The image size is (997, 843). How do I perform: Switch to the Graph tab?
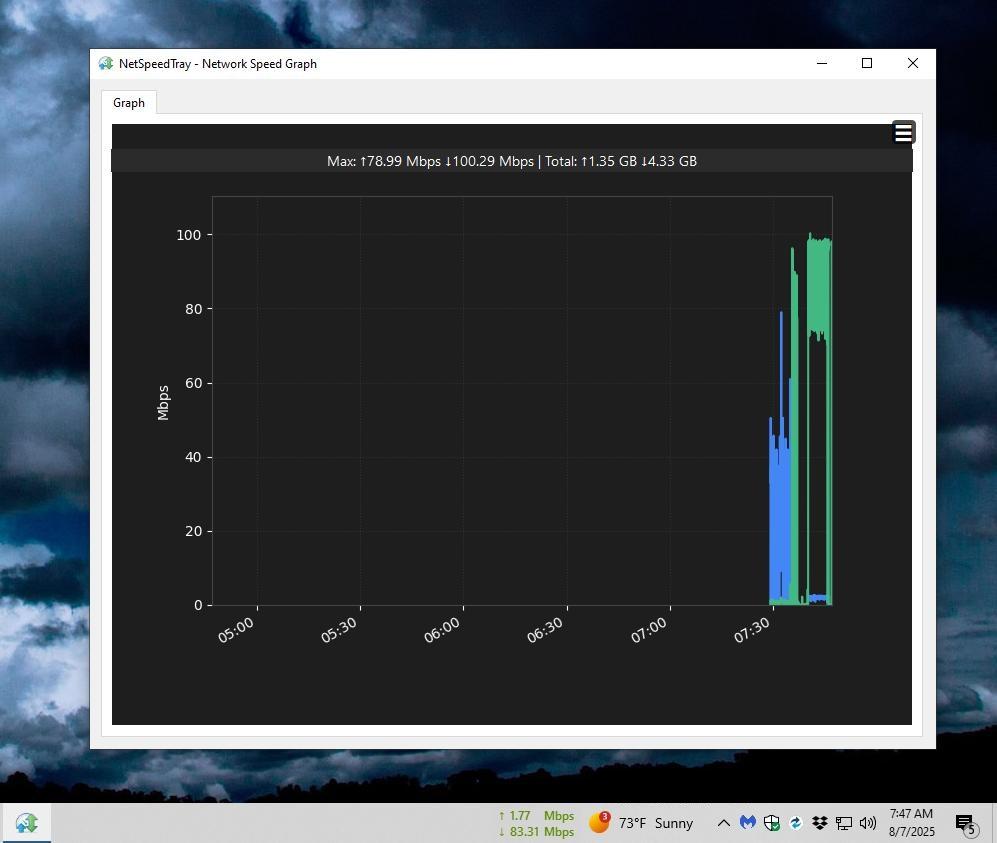[129, 103]
